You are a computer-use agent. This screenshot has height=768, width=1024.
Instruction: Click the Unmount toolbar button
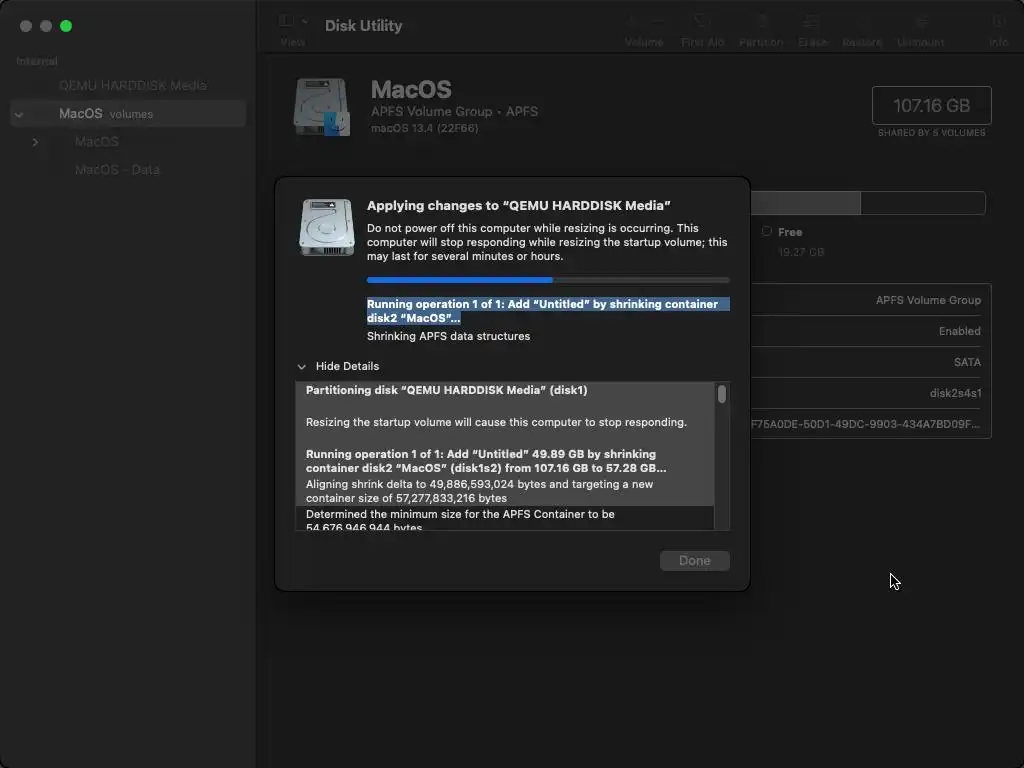921,30
